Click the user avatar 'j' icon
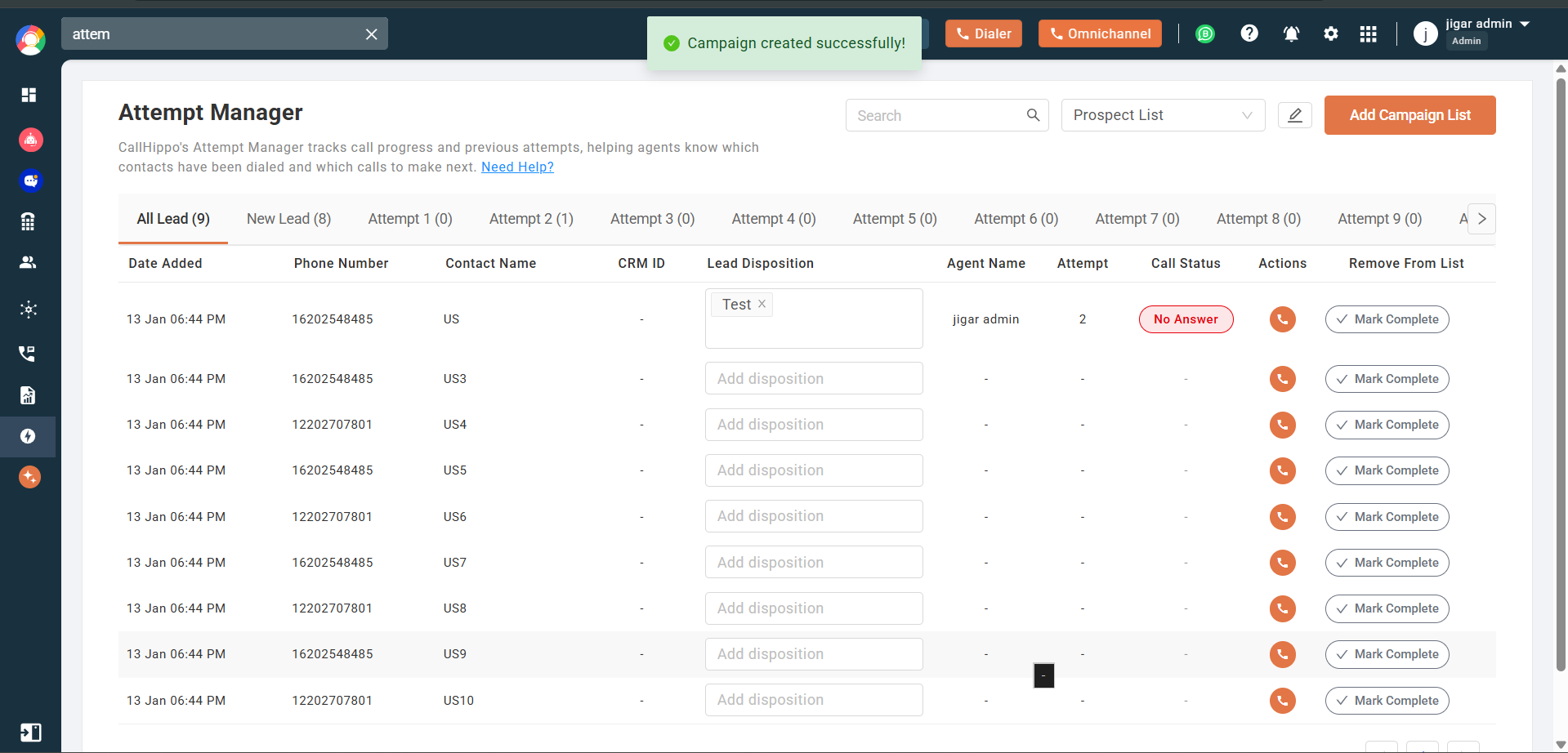This screenshot has width=1568, height=753. tap(1426, 33)
